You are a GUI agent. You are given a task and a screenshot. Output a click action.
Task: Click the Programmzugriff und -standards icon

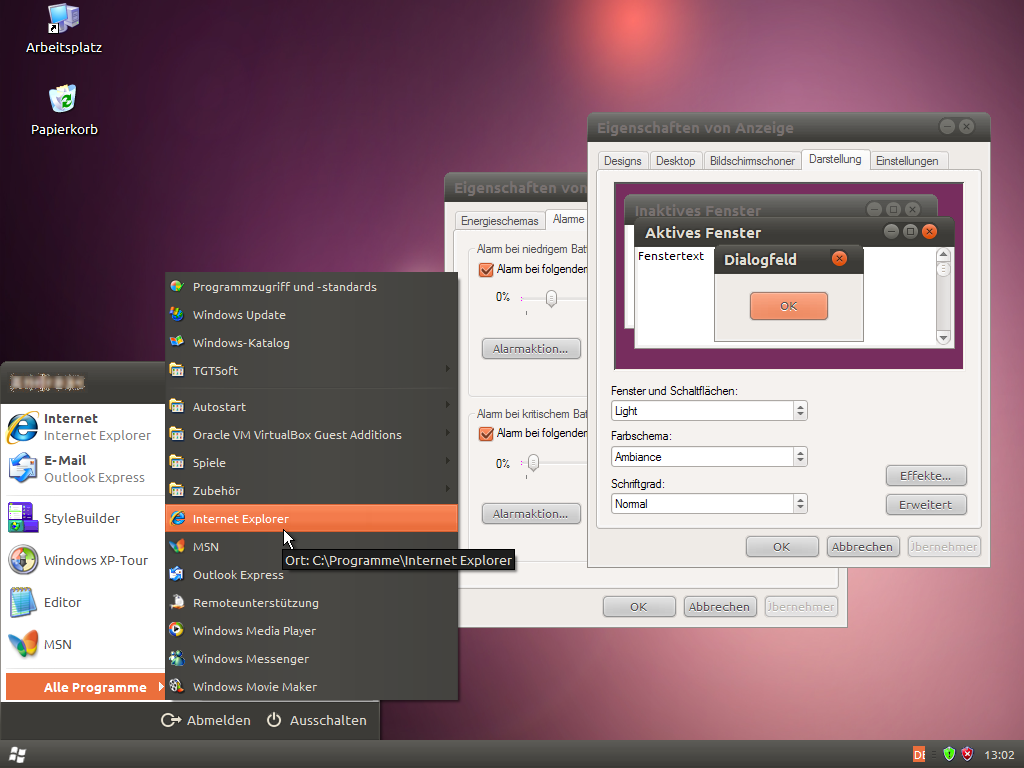pyautogui.click(x=177, y=286)
